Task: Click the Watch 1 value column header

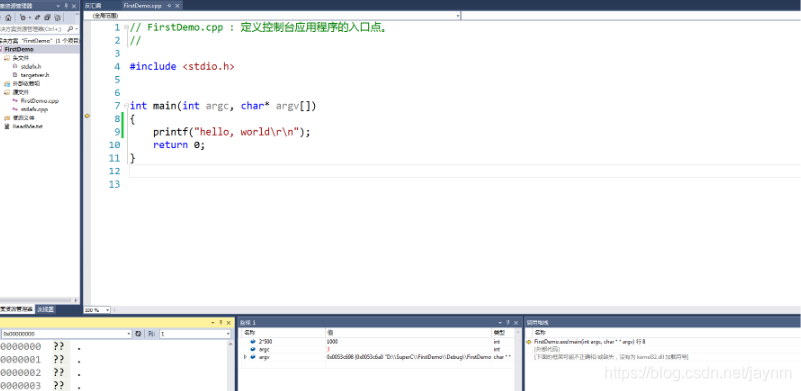Action: click(x=408, y=333)
